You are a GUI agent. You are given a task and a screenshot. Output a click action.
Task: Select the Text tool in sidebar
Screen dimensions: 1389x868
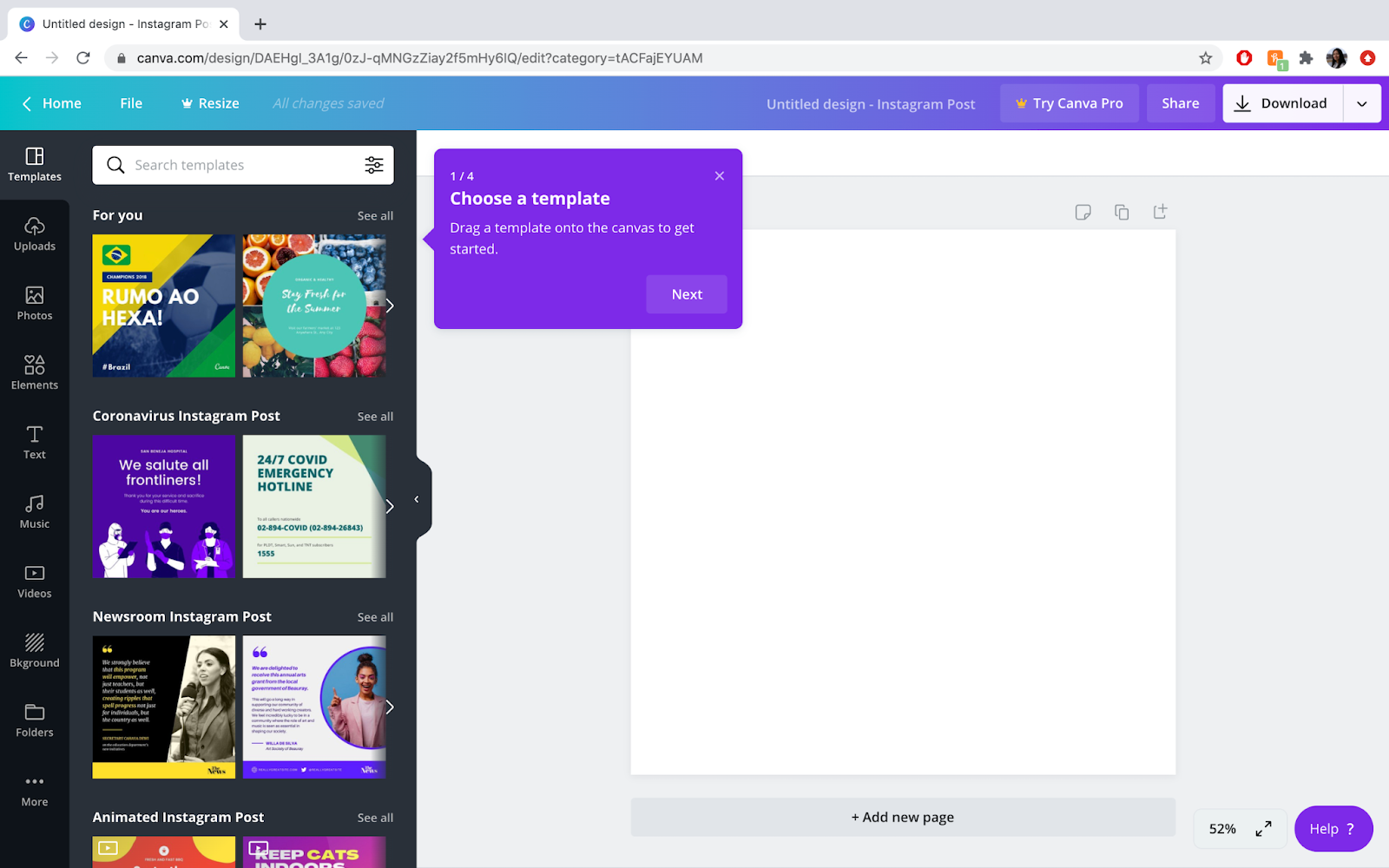click(35, 443)
